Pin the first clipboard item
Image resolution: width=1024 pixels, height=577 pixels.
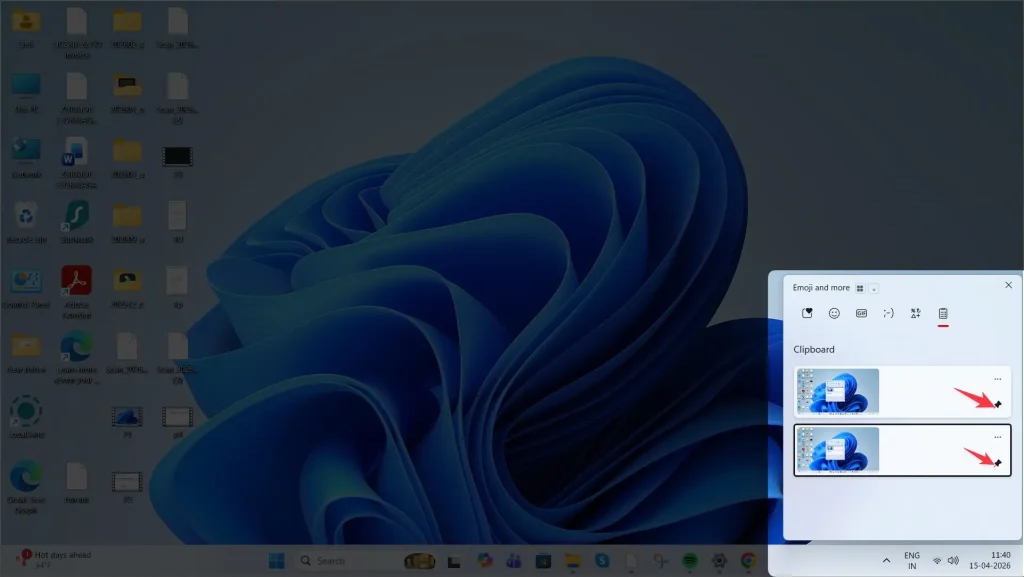click(x=998, y=405)
